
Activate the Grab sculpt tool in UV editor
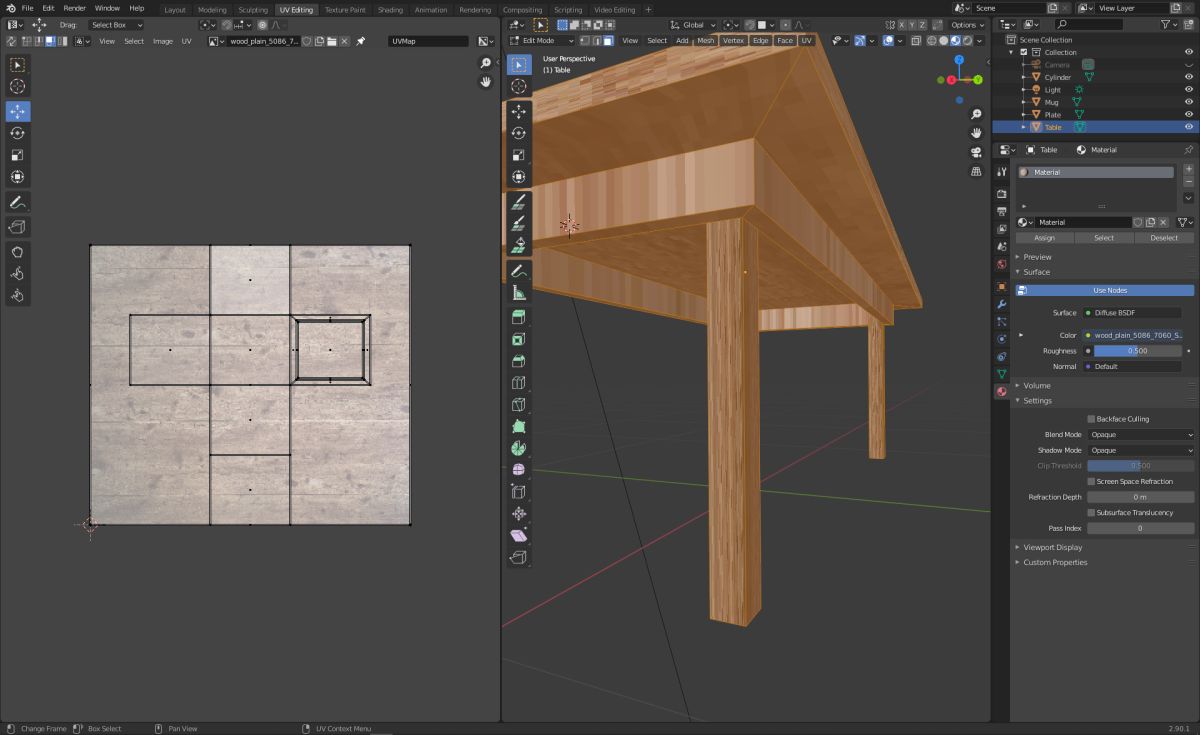click(18, 251)
